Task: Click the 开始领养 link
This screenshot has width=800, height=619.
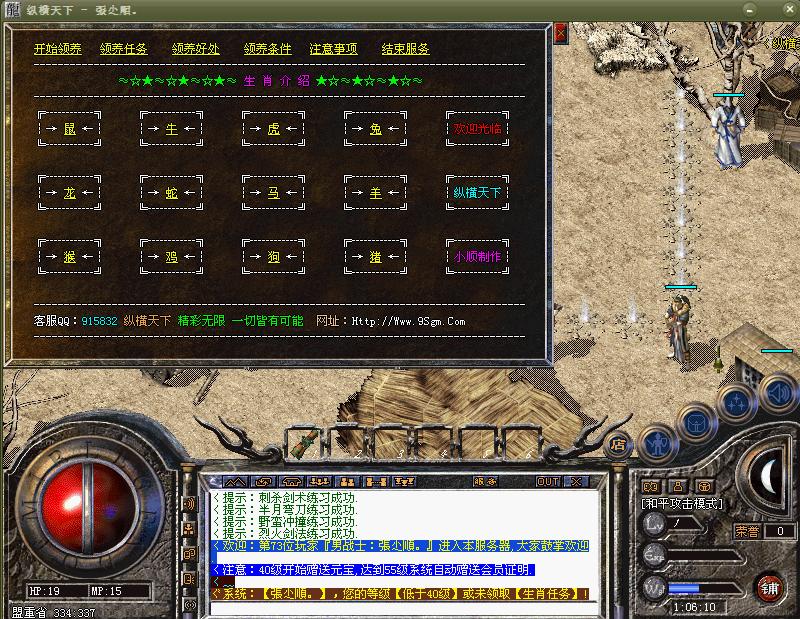Action: point(58,49)
